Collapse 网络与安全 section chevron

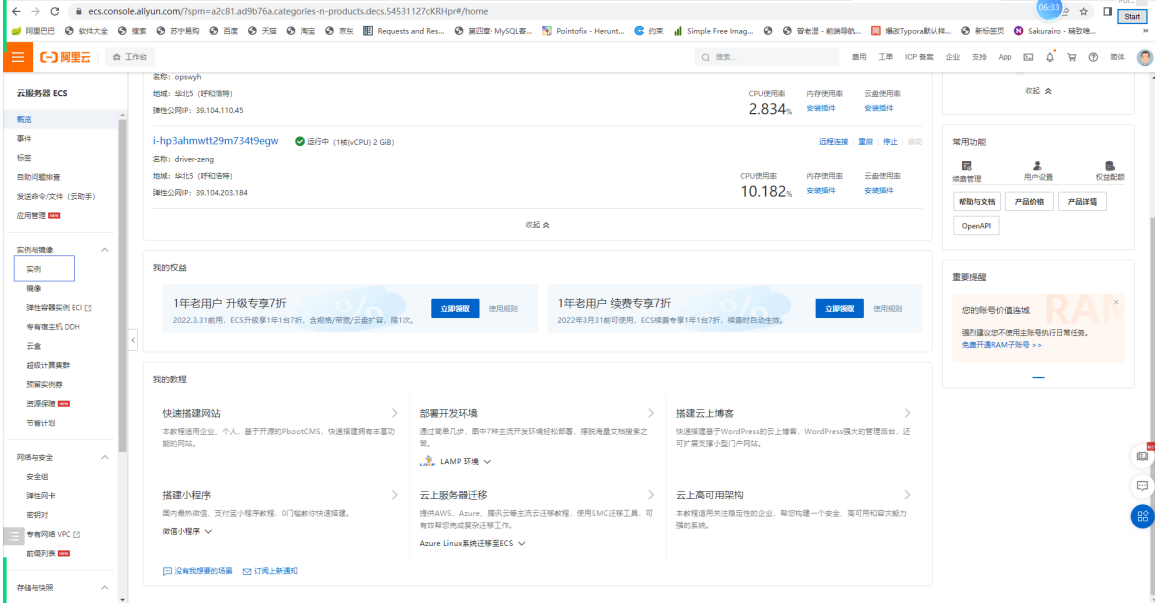tap(105, 458)
